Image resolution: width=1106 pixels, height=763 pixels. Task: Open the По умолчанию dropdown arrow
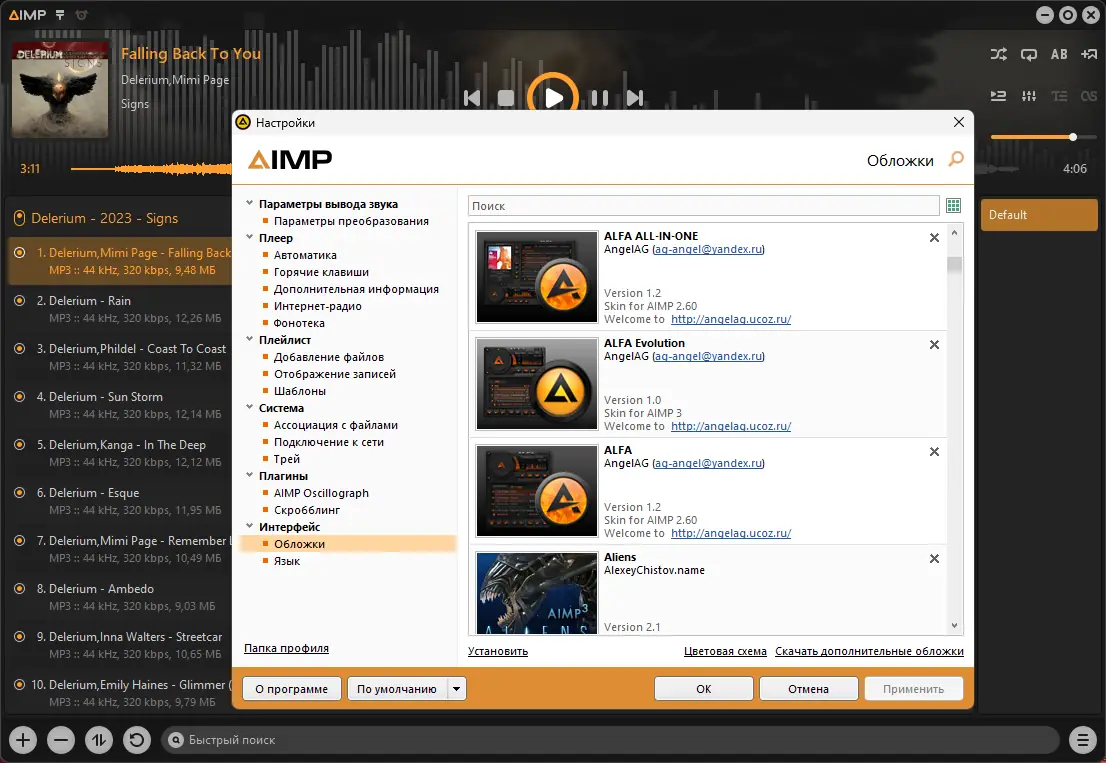(456, 689)
